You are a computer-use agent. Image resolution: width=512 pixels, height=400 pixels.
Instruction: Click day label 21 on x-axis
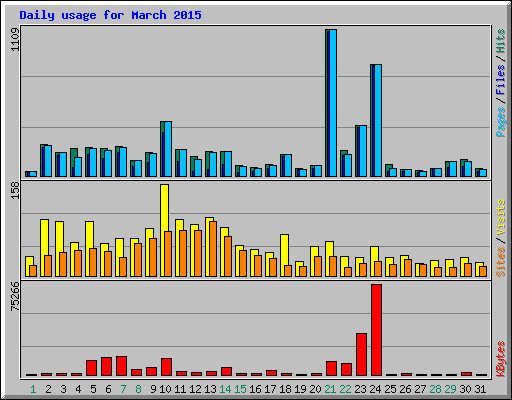(330, 389)
